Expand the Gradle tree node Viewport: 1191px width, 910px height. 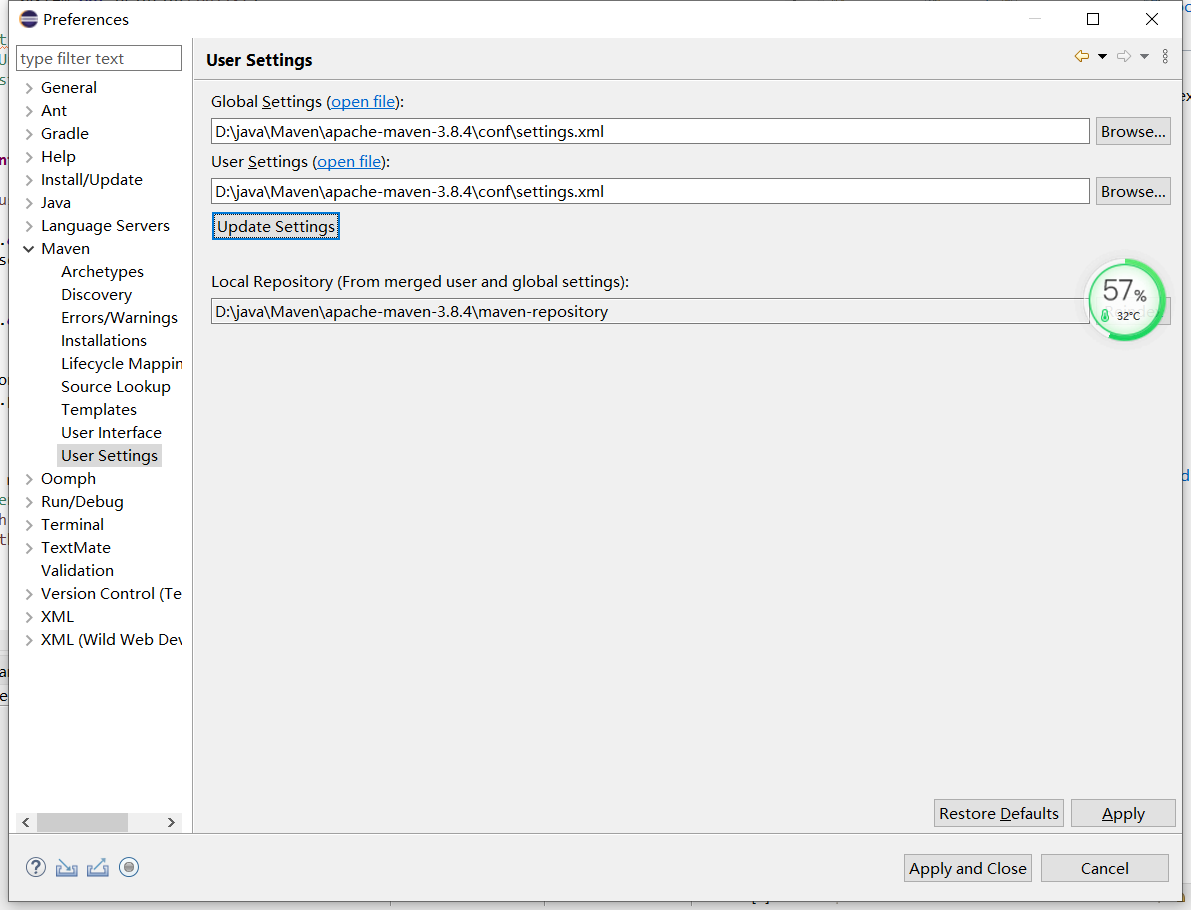pyautogui.click(x=29, y=134)
